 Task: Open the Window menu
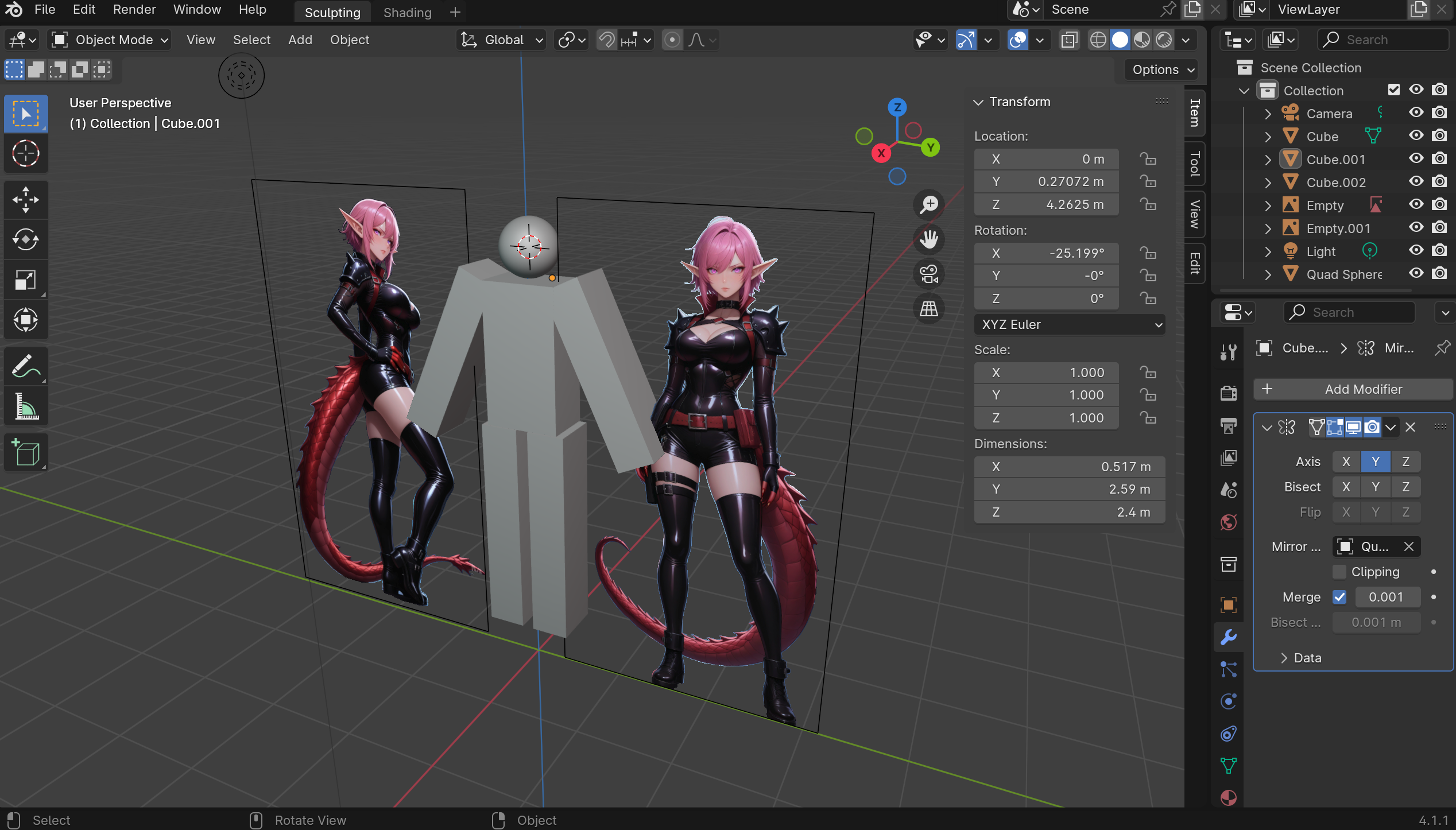[x=197, y=10]
